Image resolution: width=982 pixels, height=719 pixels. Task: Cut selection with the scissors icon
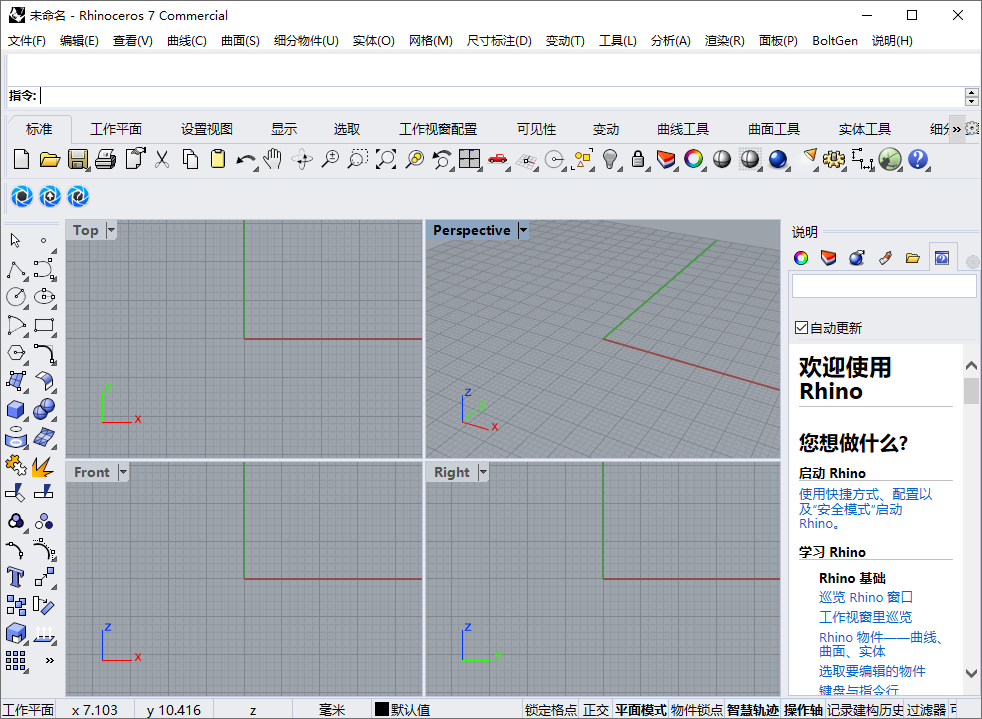click(x=162, y=159)
